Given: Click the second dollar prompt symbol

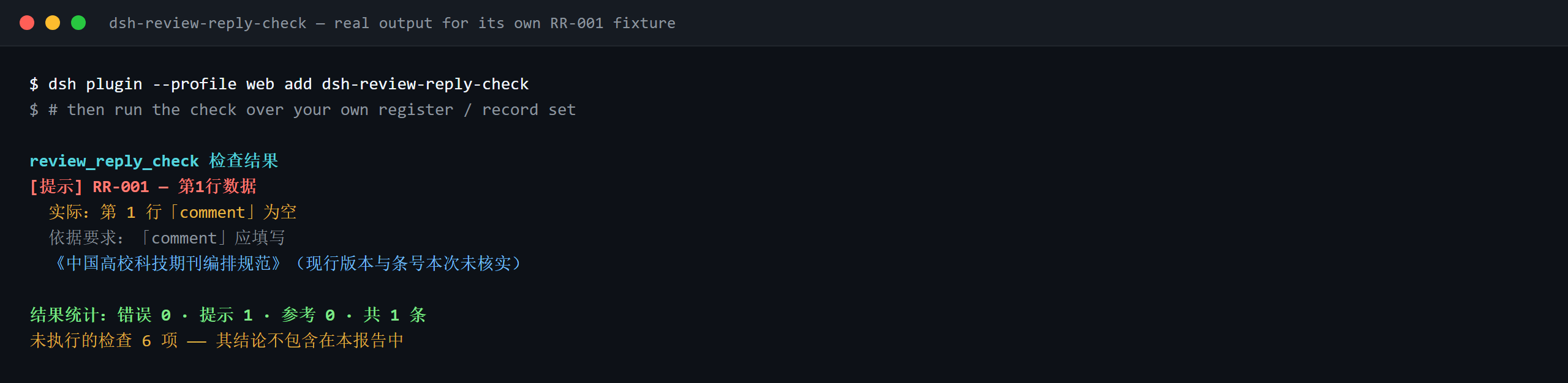Looking at the screenshot, I should click(34, 110).
